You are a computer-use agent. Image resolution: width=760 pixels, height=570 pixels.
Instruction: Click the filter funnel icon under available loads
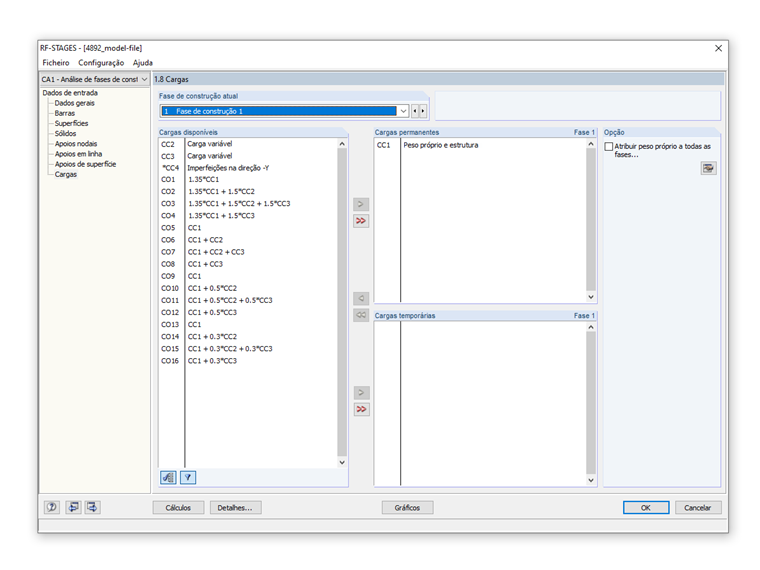pos(188,477)
